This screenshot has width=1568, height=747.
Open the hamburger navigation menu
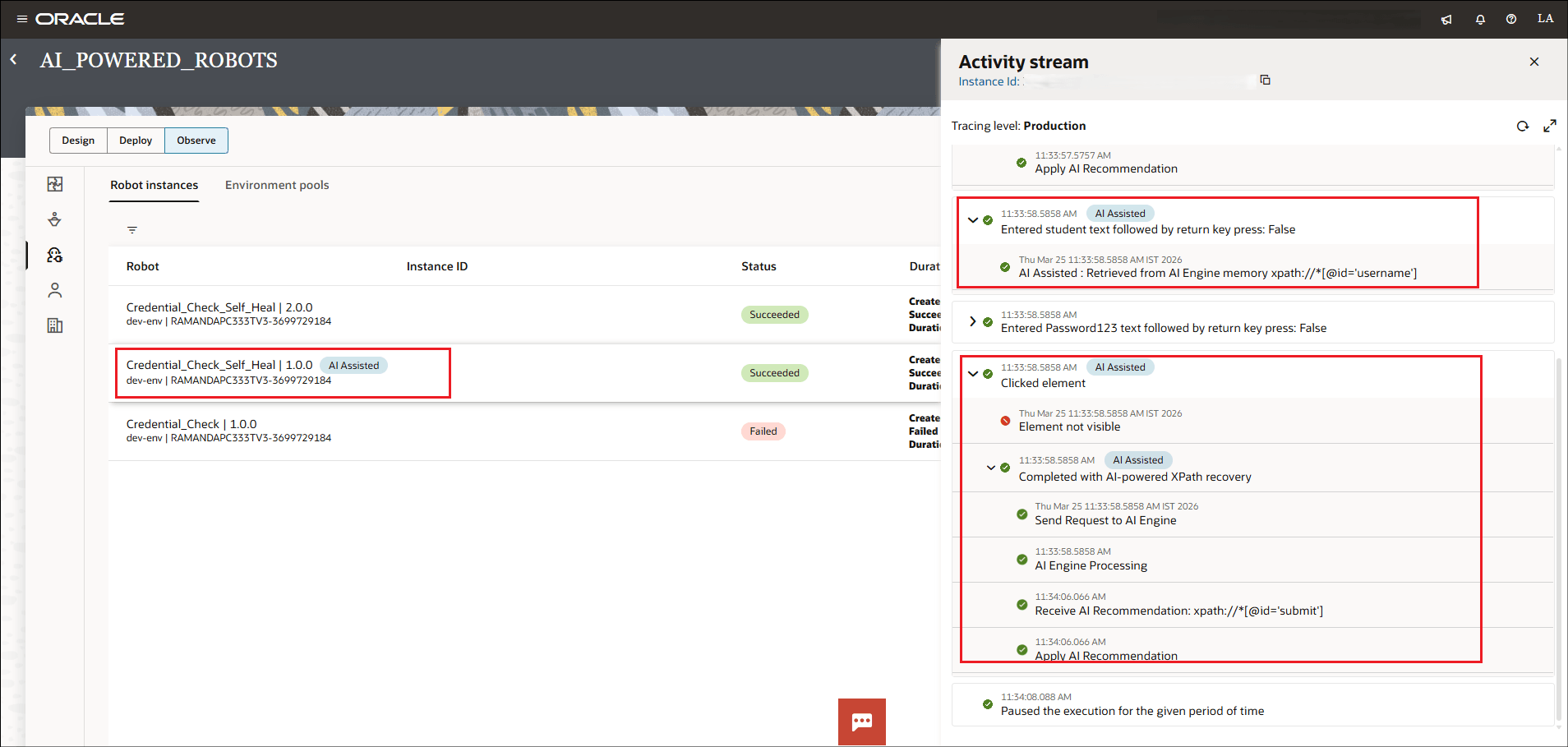(22, 19)
